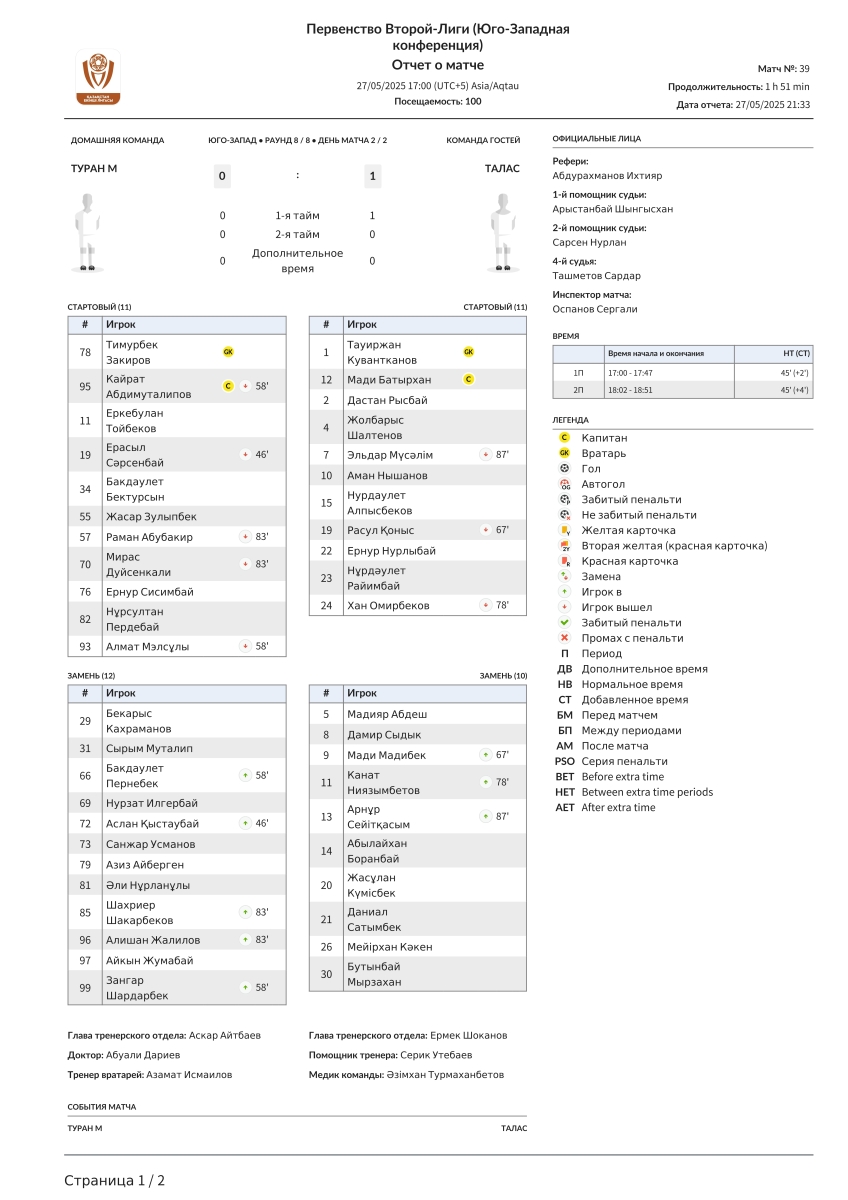
Task: Click the home team score box showing 0
Action: [223, 177]
